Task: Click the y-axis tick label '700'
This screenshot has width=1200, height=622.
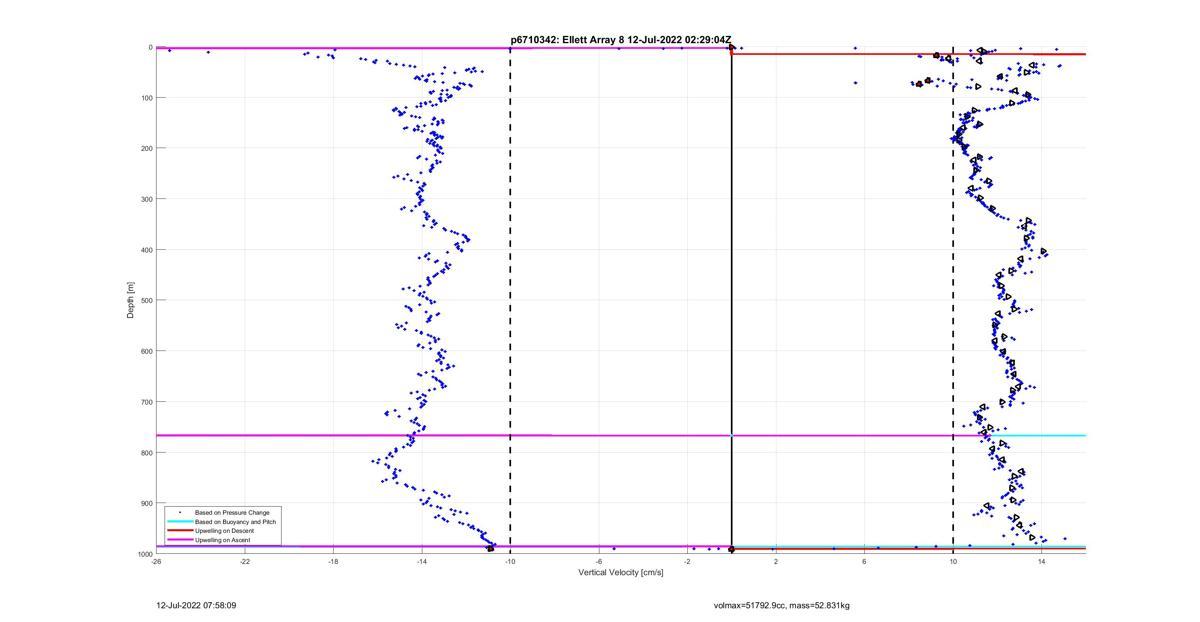Action: 146,402
